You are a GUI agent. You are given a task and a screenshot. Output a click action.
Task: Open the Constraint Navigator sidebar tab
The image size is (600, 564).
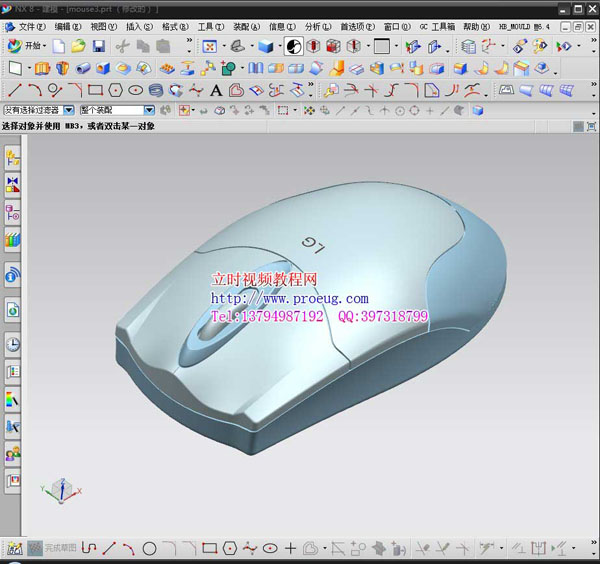click(x=13, y=185)
